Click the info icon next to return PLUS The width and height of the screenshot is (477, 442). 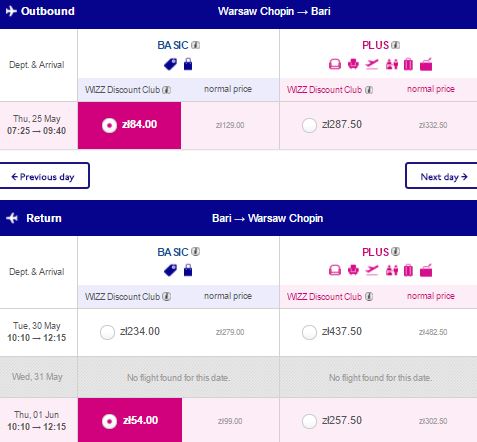click(x=395, y=252)
